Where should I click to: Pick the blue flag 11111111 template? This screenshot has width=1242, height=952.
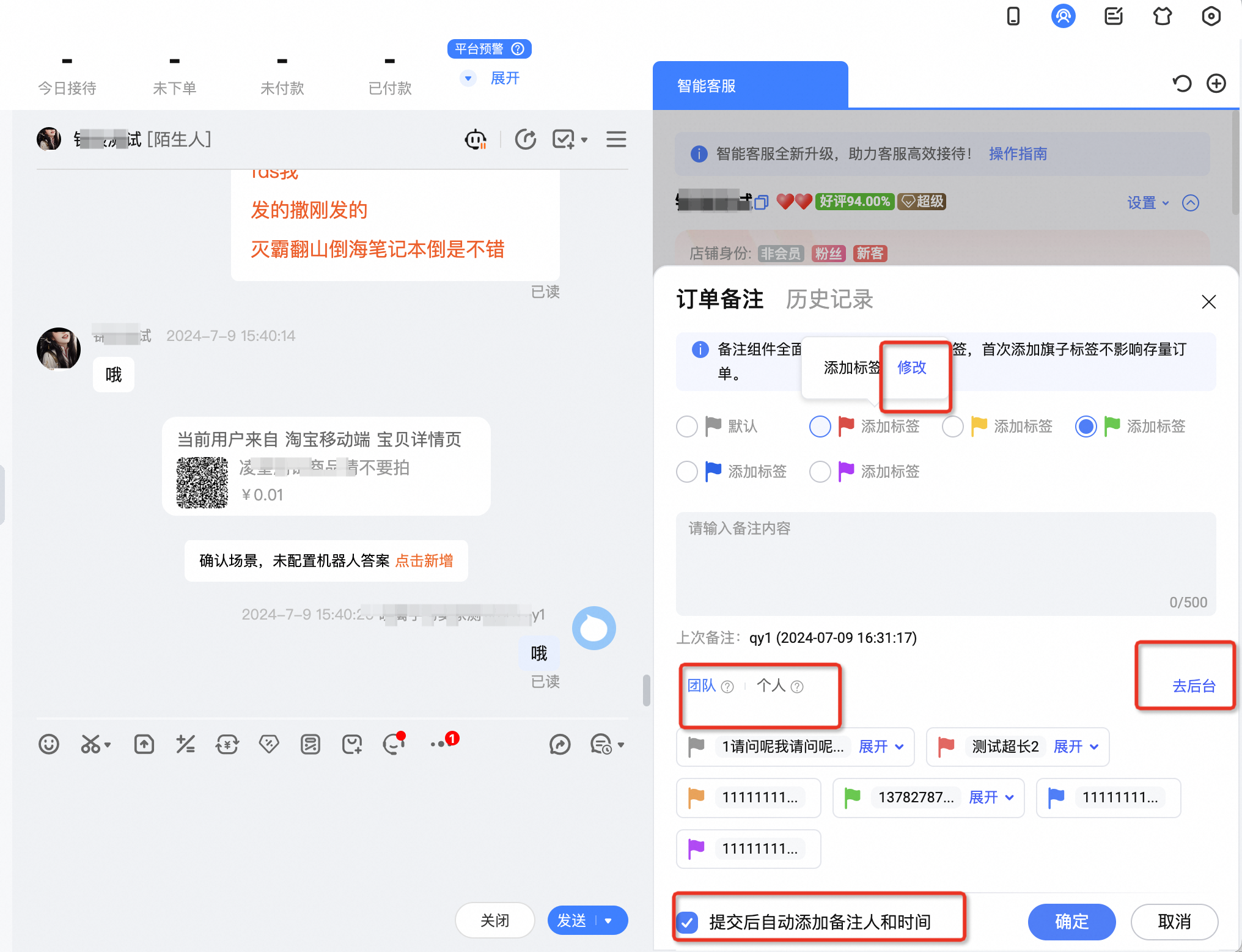(x=1108, y=797)
